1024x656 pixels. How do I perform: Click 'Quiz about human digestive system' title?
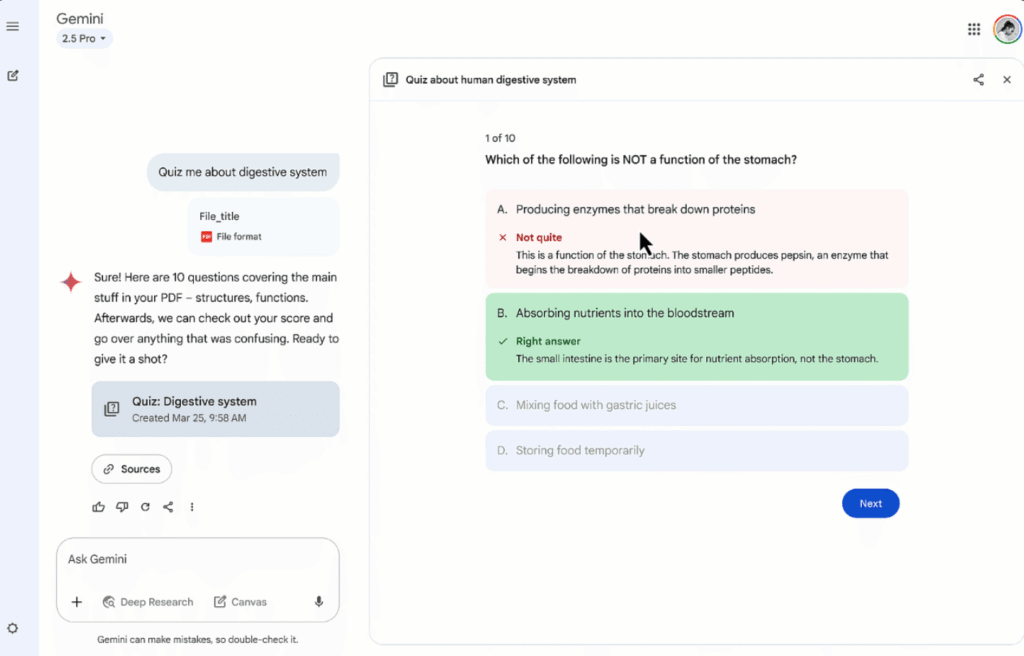point(491,80)
